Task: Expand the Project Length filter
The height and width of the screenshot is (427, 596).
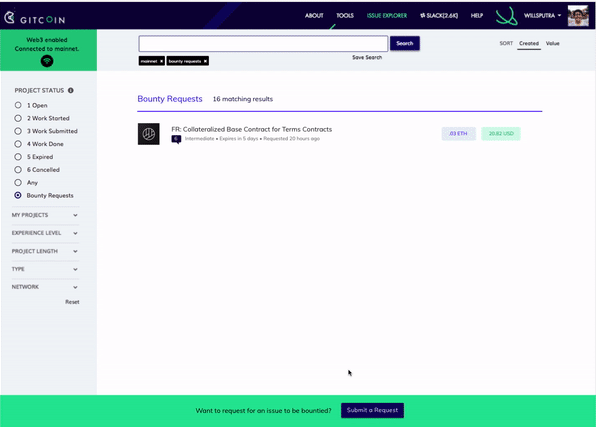Action: [45, 251]
